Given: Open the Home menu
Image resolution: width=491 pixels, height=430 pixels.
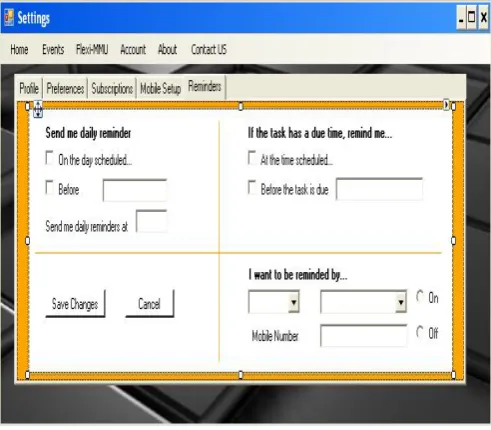Looking at the screenshot, I should coord(19,50).
